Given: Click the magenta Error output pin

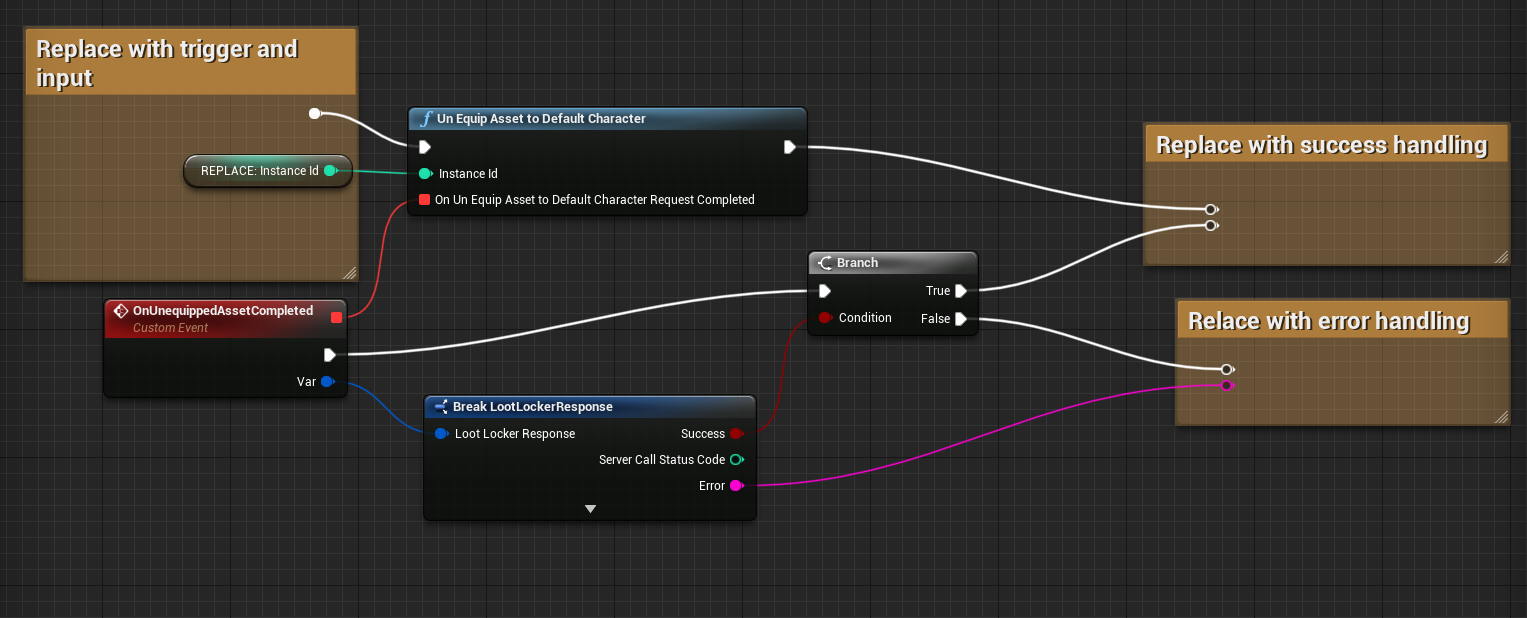Looking at the screenshot, I should point(736,486).
